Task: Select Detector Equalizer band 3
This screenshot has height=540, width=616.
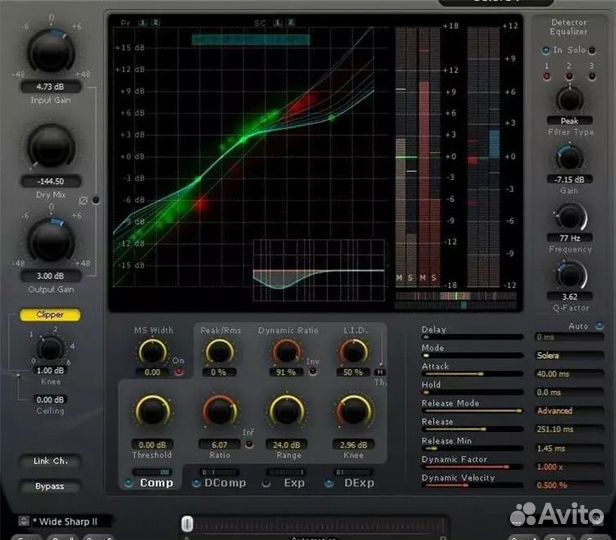Action: tap(592, 76)
